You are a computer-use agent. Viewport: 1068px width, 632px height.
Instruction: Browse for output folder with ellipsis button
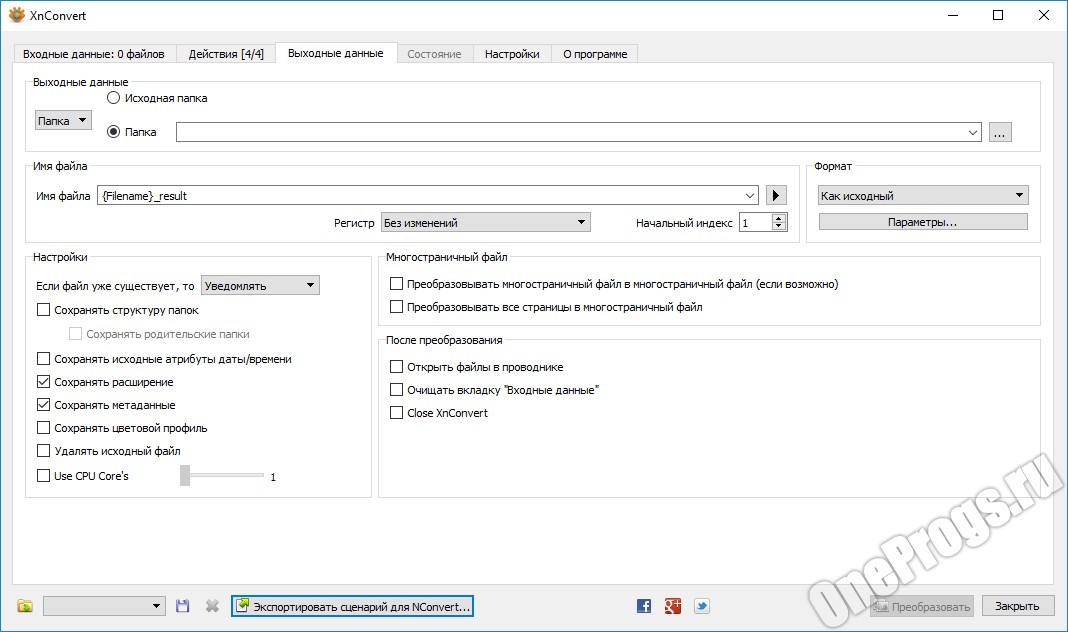click(999, 132)
